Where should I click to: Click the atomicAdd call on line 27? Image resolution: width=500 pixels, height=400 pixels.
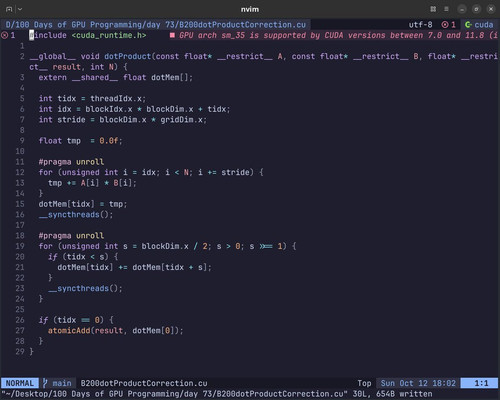[115, 331]
